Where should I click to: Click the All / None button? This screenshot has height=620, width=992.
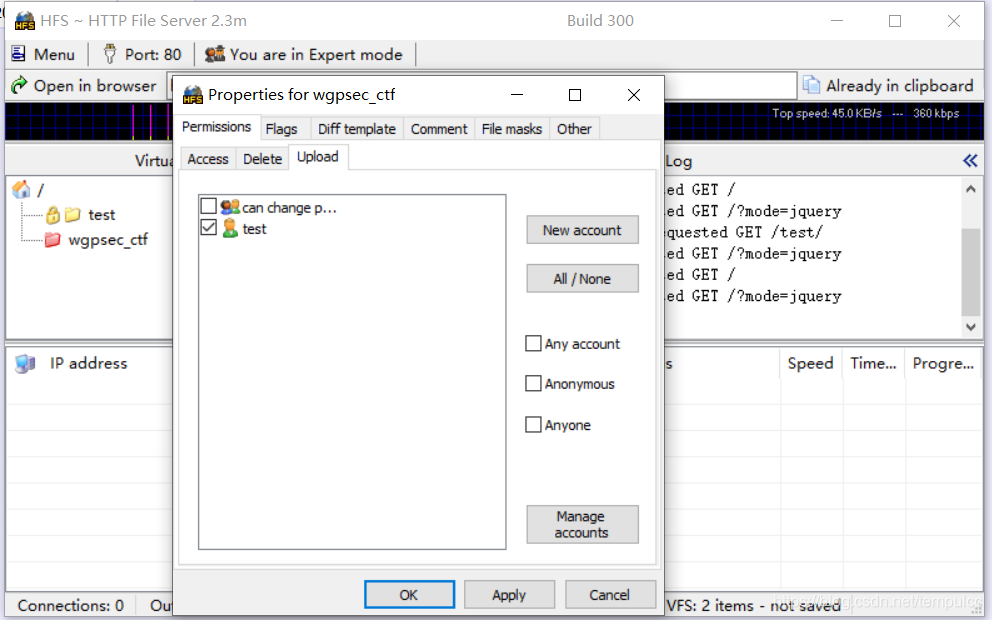coord(582,279)
